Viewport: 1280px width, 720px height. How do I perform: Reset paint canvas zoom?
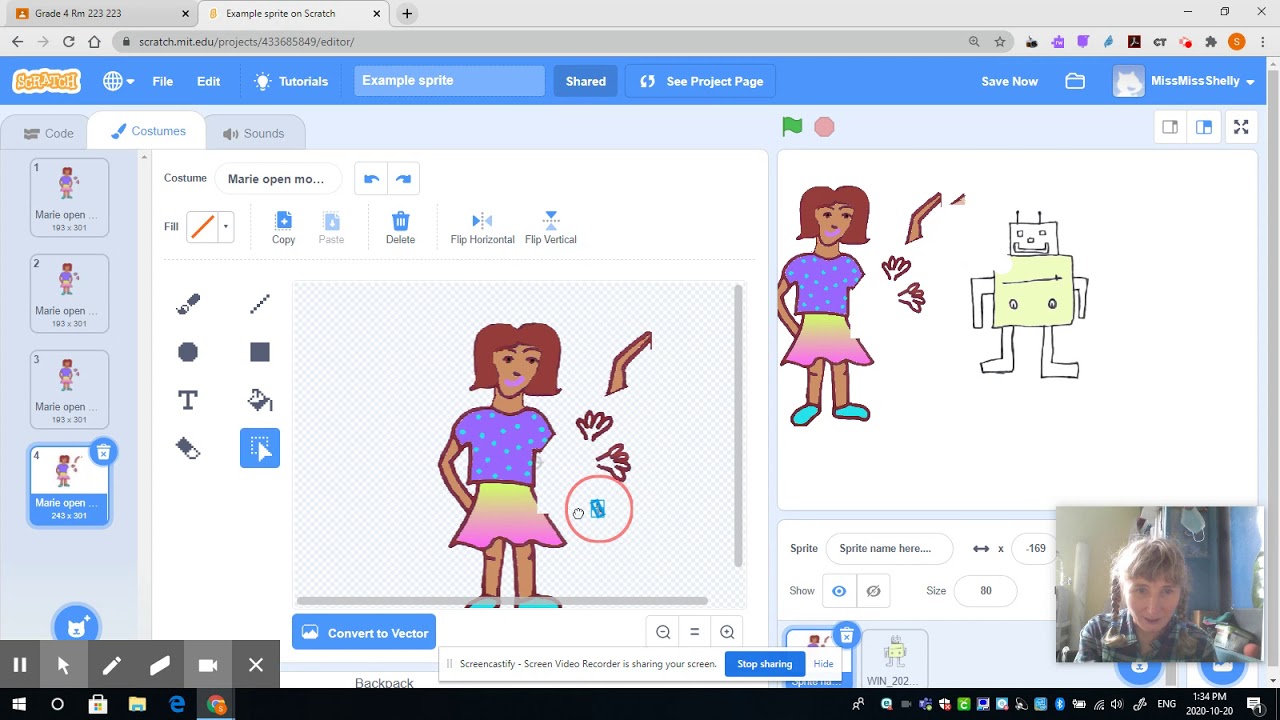click(x=695, y=632)
